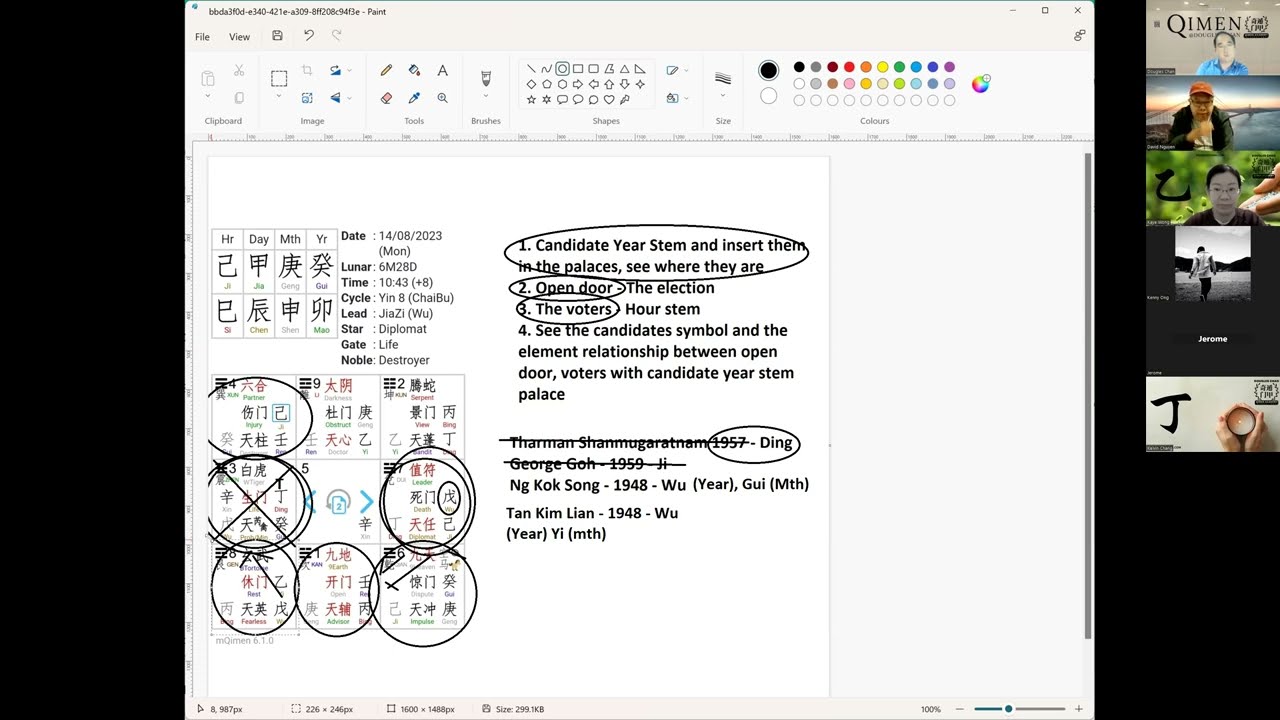
Task: Select the Line shape
Action: click(531, 69)
